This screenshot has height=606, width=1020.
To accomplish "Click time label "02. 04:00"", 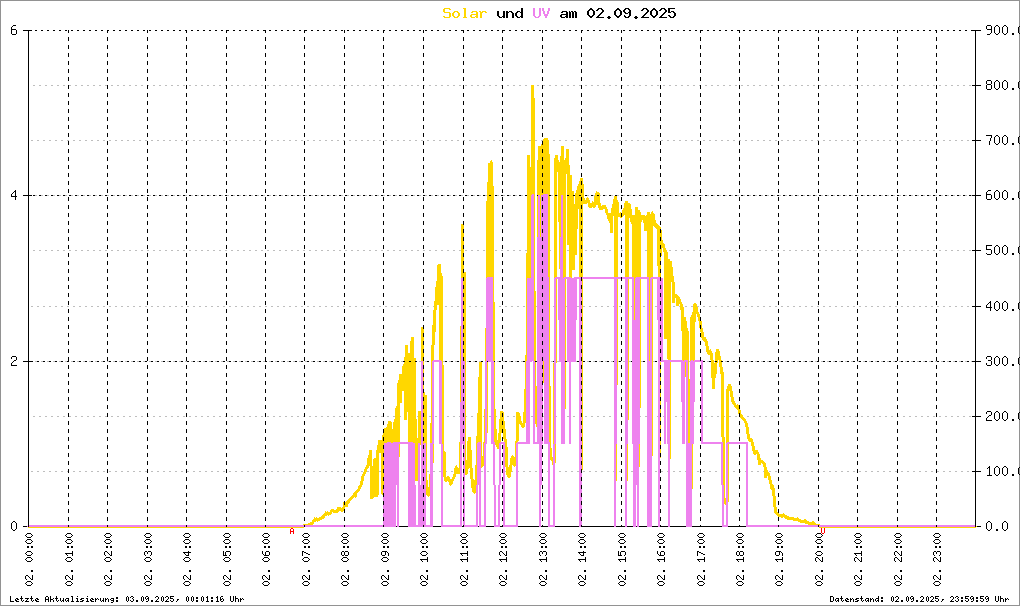I will (x=187, y=560).
